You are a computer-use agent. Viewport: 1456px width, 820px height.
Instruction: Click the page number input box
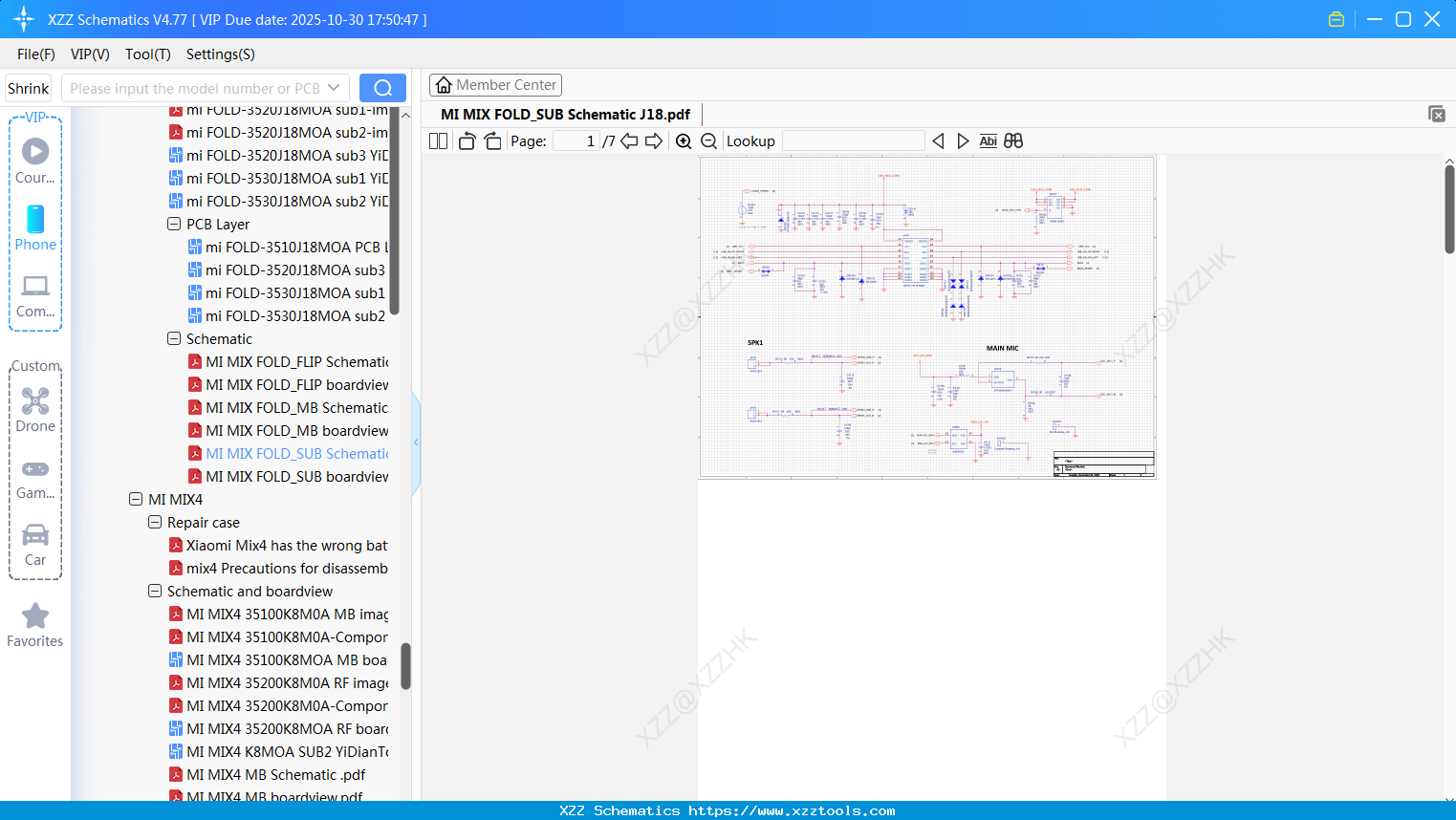(576, 141)
